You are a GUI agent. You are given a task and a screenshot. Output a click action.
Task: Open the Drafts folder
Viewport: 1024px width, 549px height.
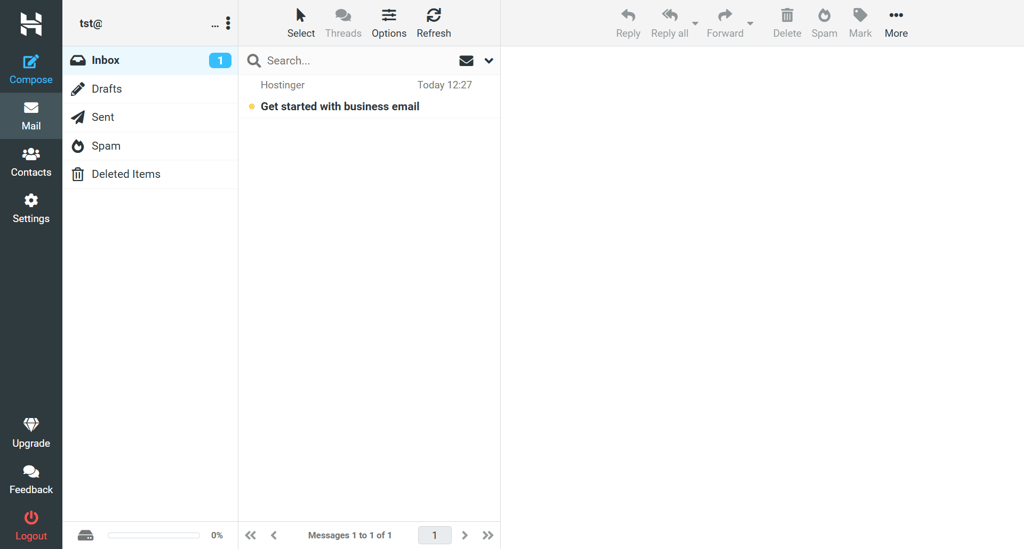[150, 89]
